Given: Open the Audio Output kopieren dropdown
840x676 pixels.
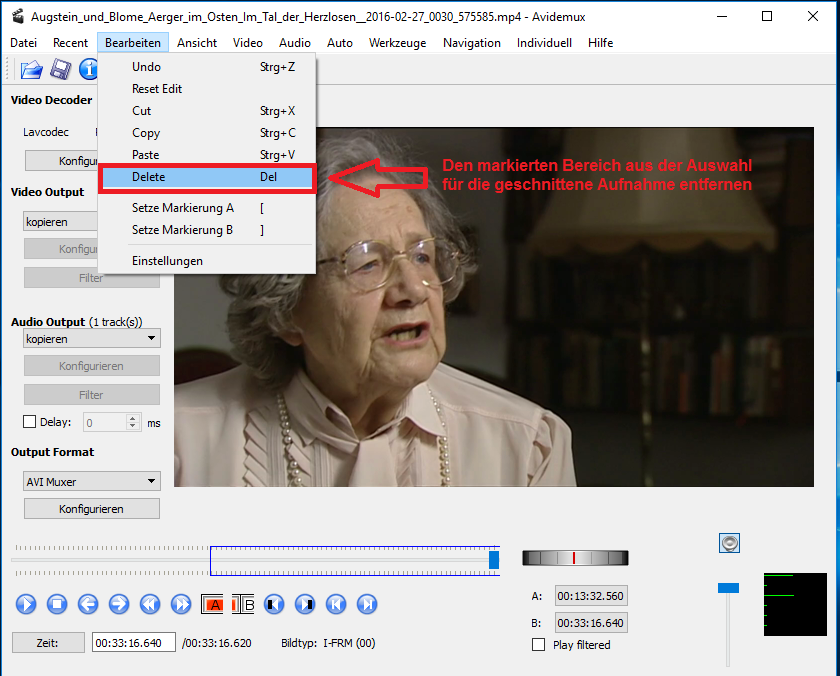Looking at the screenshot, I should pos(91,339).
